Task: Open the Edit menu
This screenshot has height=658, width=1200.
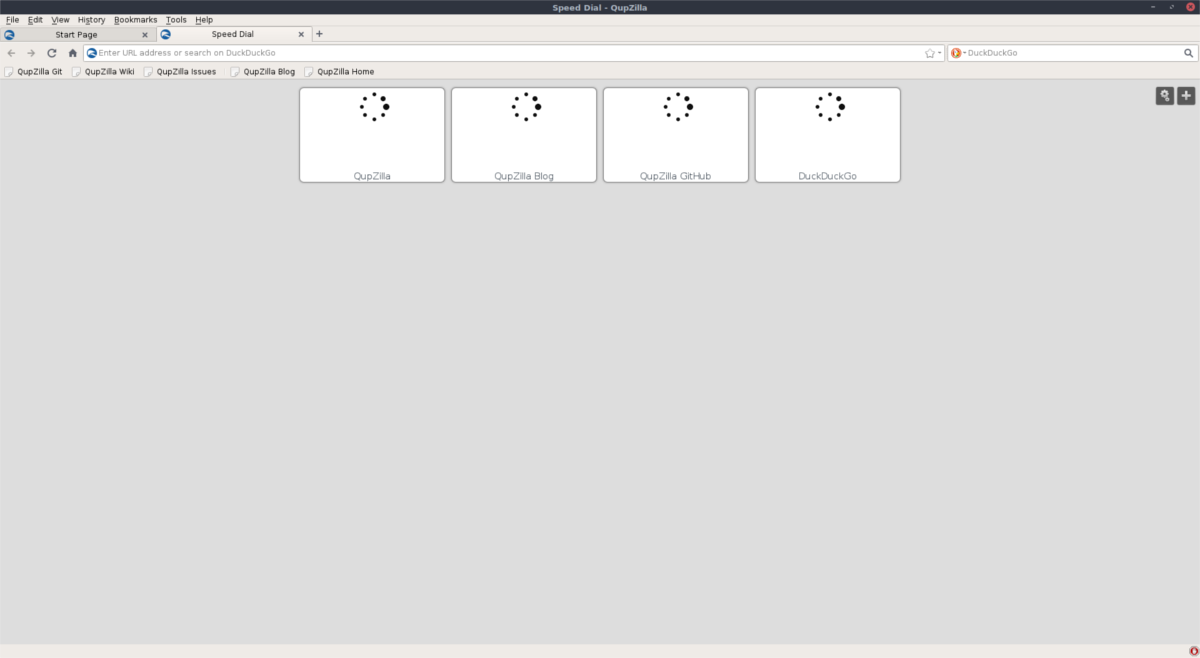Action: (x=35, y=20)
